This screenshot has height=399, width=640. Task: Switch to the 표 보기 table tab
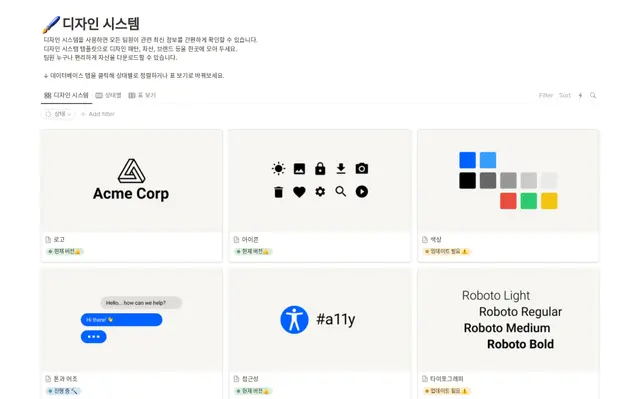(x=142, y=95)
